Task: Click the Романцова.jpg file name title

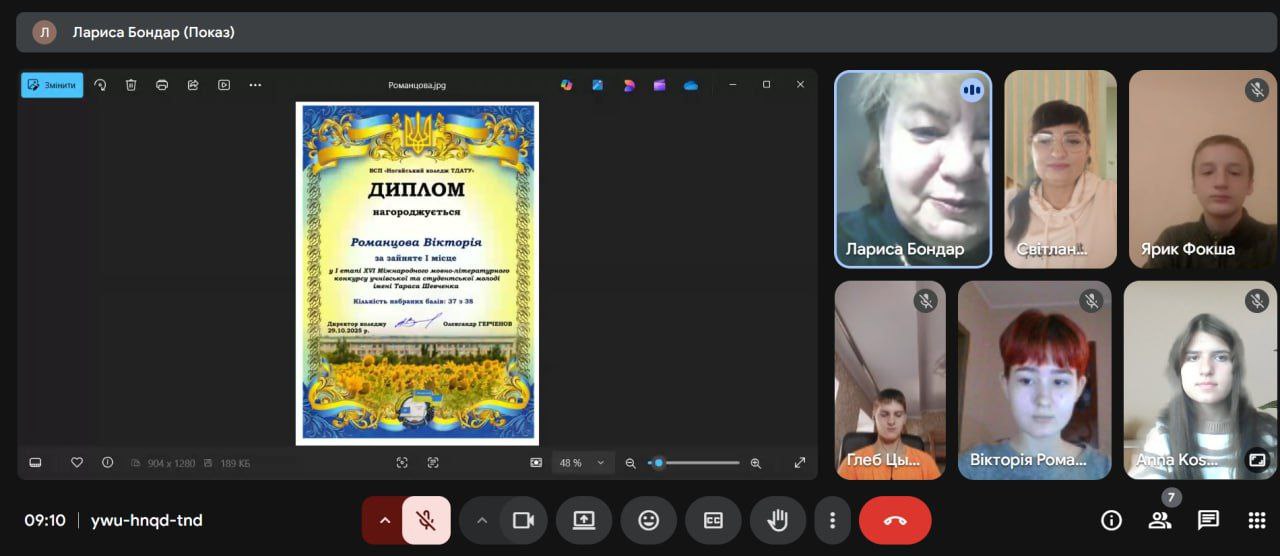Action: pyautogui.click(x=417, y=85)
